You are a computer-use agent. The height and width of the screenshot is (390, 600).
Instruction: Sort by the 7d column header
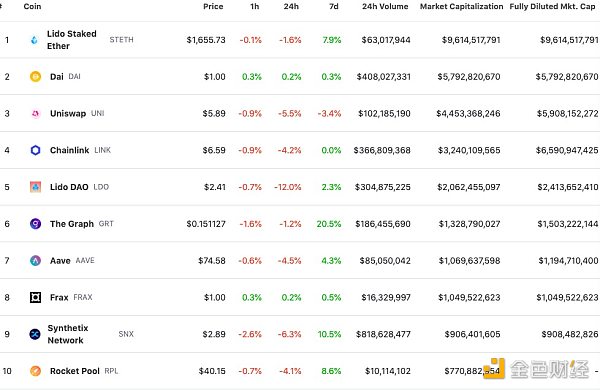pos(334,7)
